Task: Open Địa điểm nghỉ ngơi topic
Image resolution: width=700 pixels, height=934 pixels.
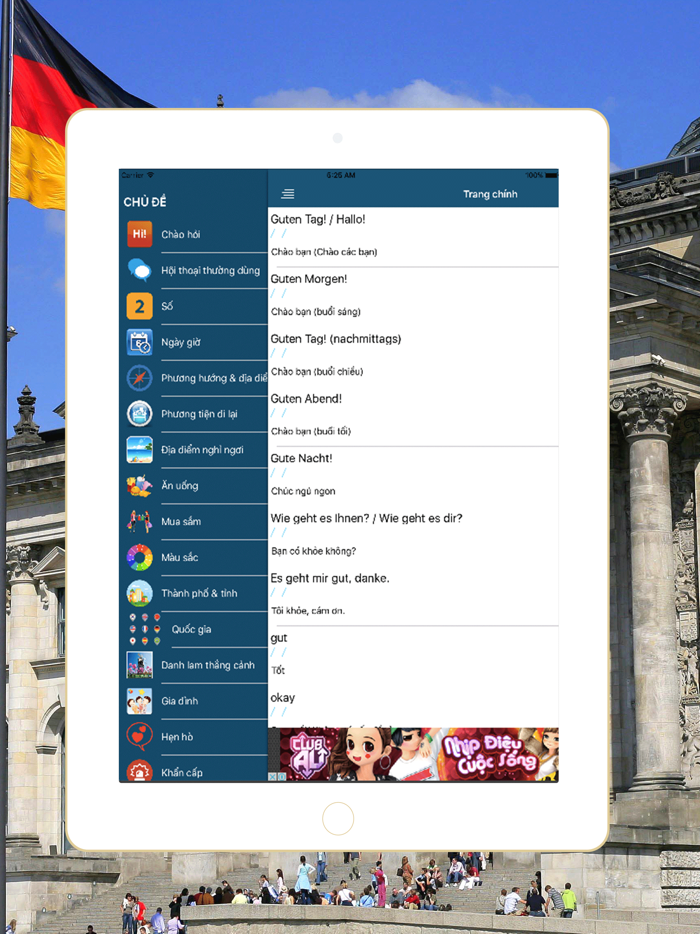Action: click(x=194, y=450)
